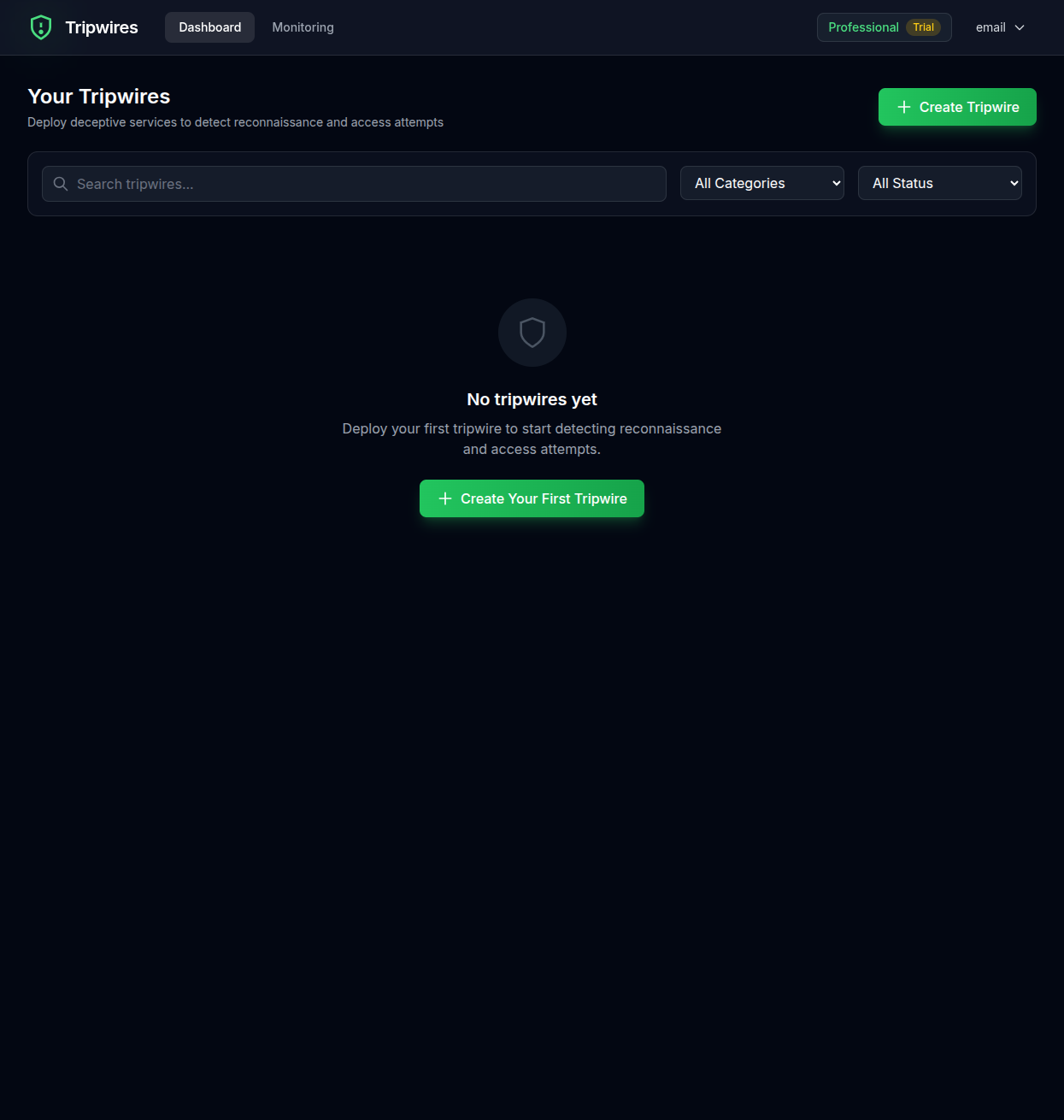Click the Your Tripwires heading
Image resolution: width=1064 pixels, height=1120 pixels.
(99, 97)
